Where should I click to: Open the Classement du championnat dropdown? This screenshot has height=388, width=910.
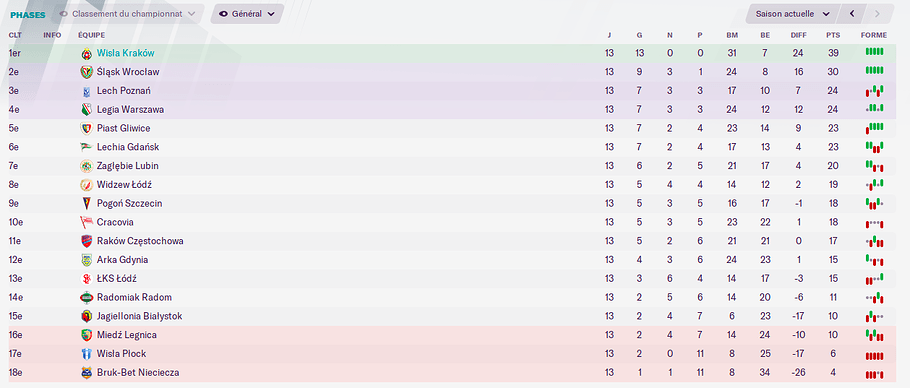[x=128, y=14]
